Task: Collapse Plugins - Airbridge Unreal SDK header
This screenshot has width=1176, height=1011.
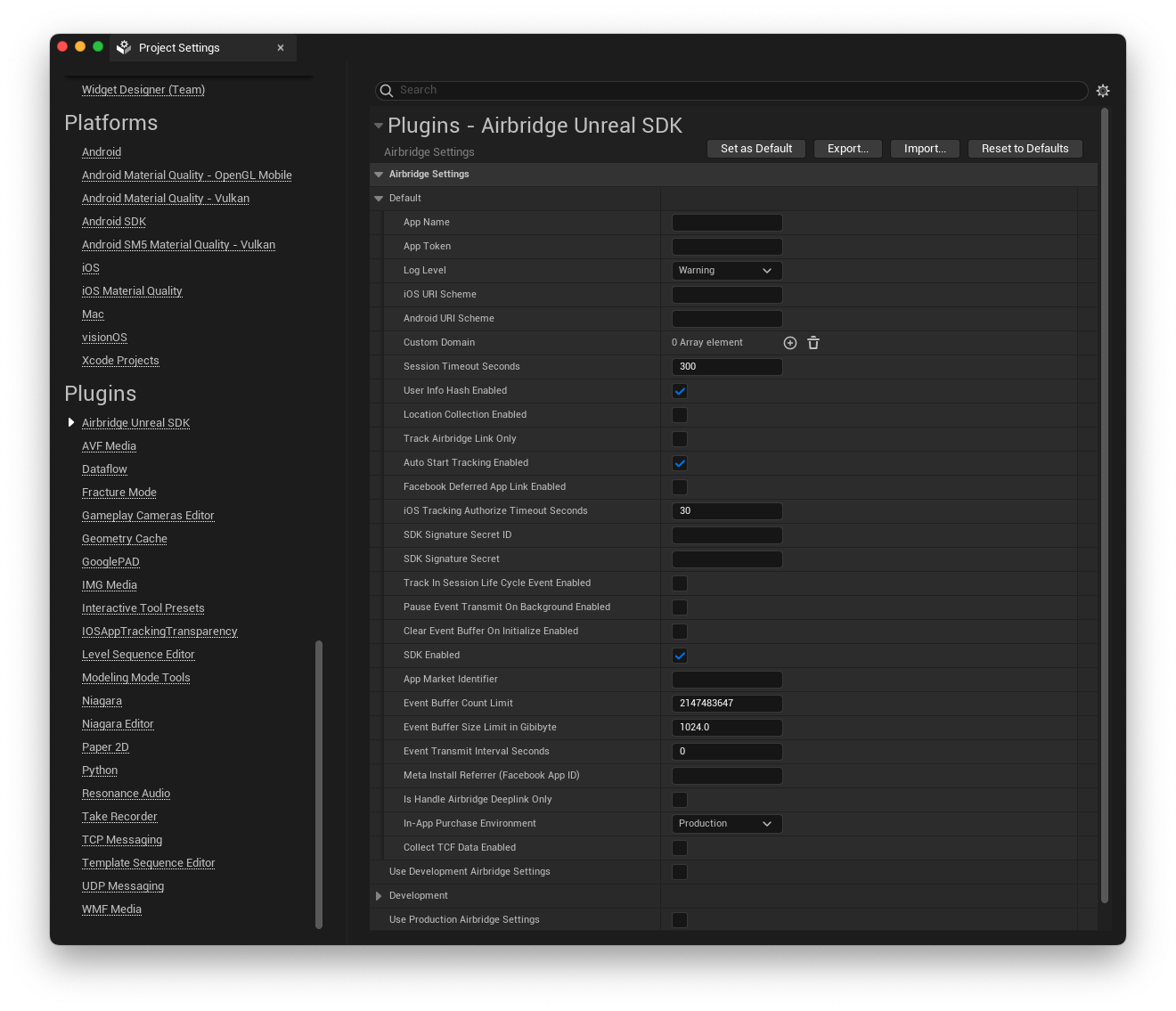Action: tap(379, 126)
